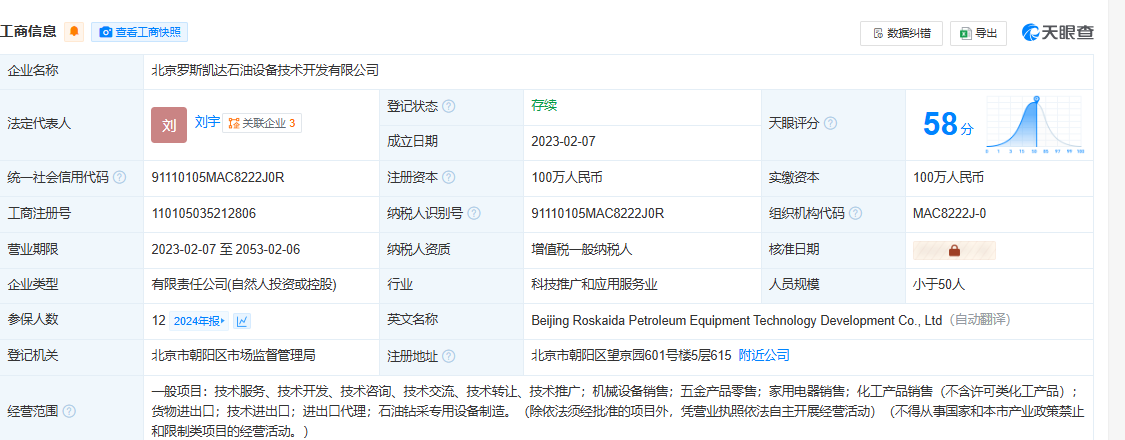
Task: Open legal representative 刘宇 link
Action: [207, 122]
